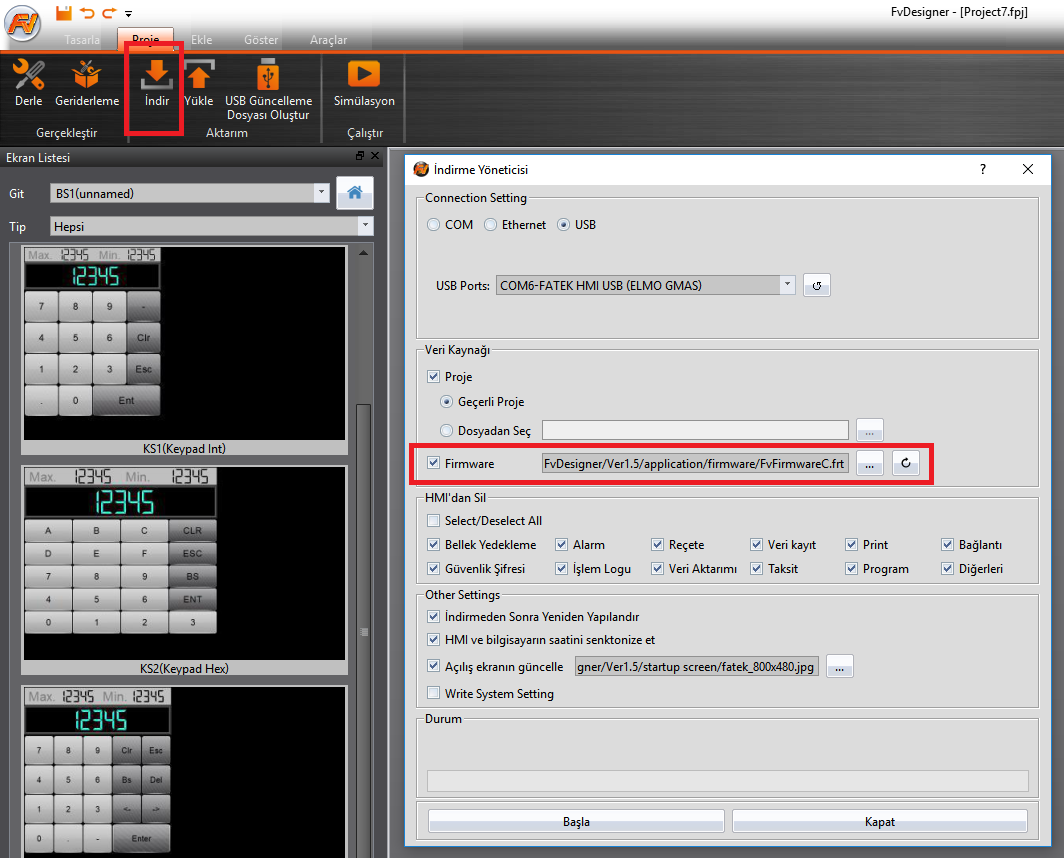Open the Tip type dropdown
Screen dimensions: 1064x858
[x=365, y=227]
